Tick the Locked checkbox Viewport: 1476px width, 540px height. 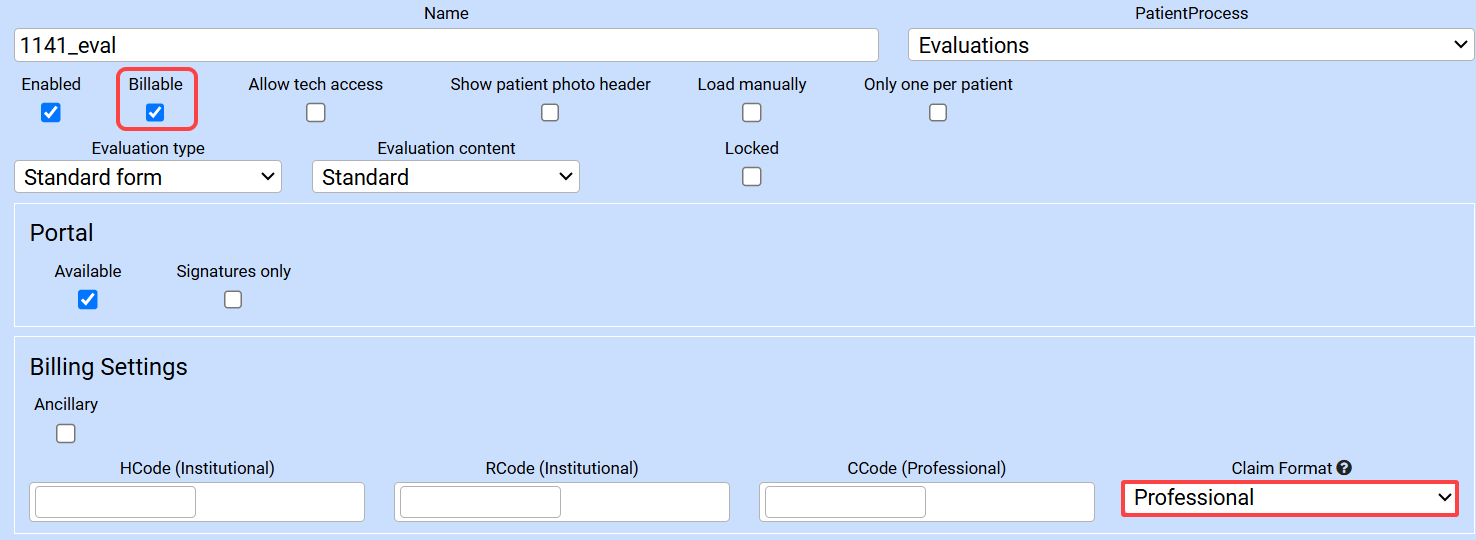(752, 177)
